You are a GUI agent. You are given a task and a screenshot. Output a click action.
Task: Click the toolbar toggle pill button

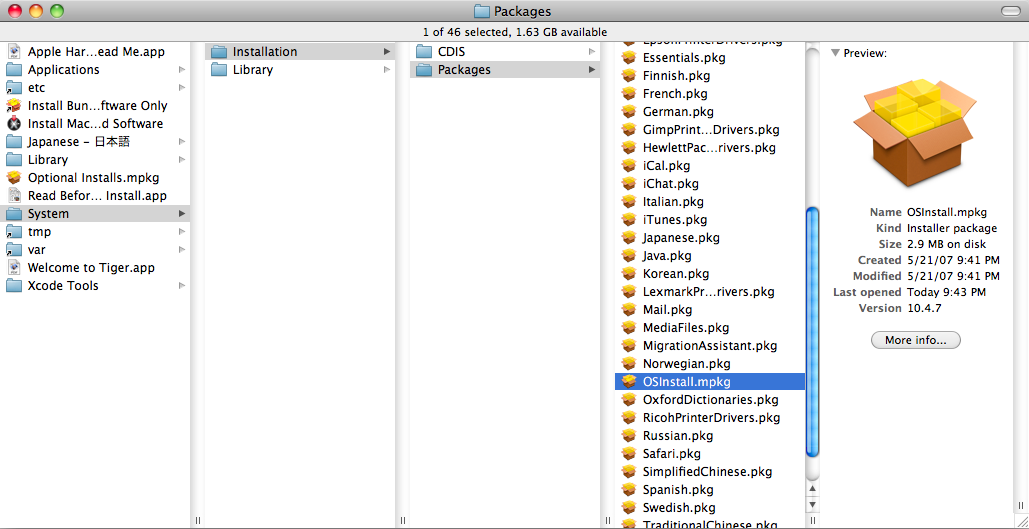coord(1011,11)
